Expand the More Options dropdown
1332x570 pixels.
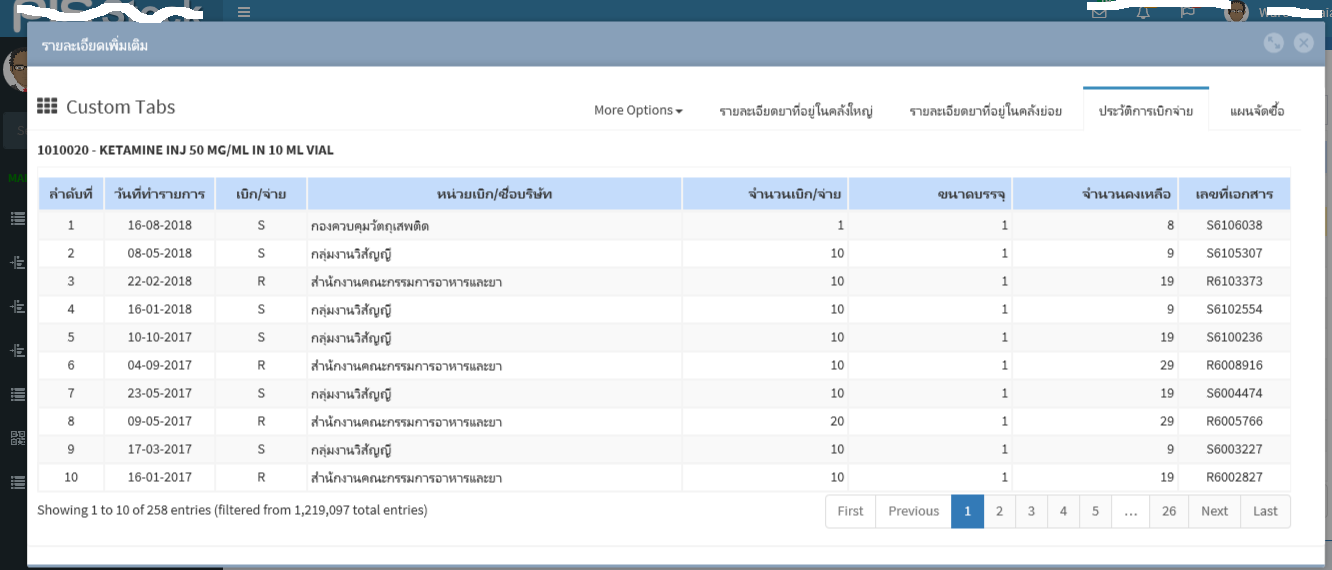click(638, 110)
